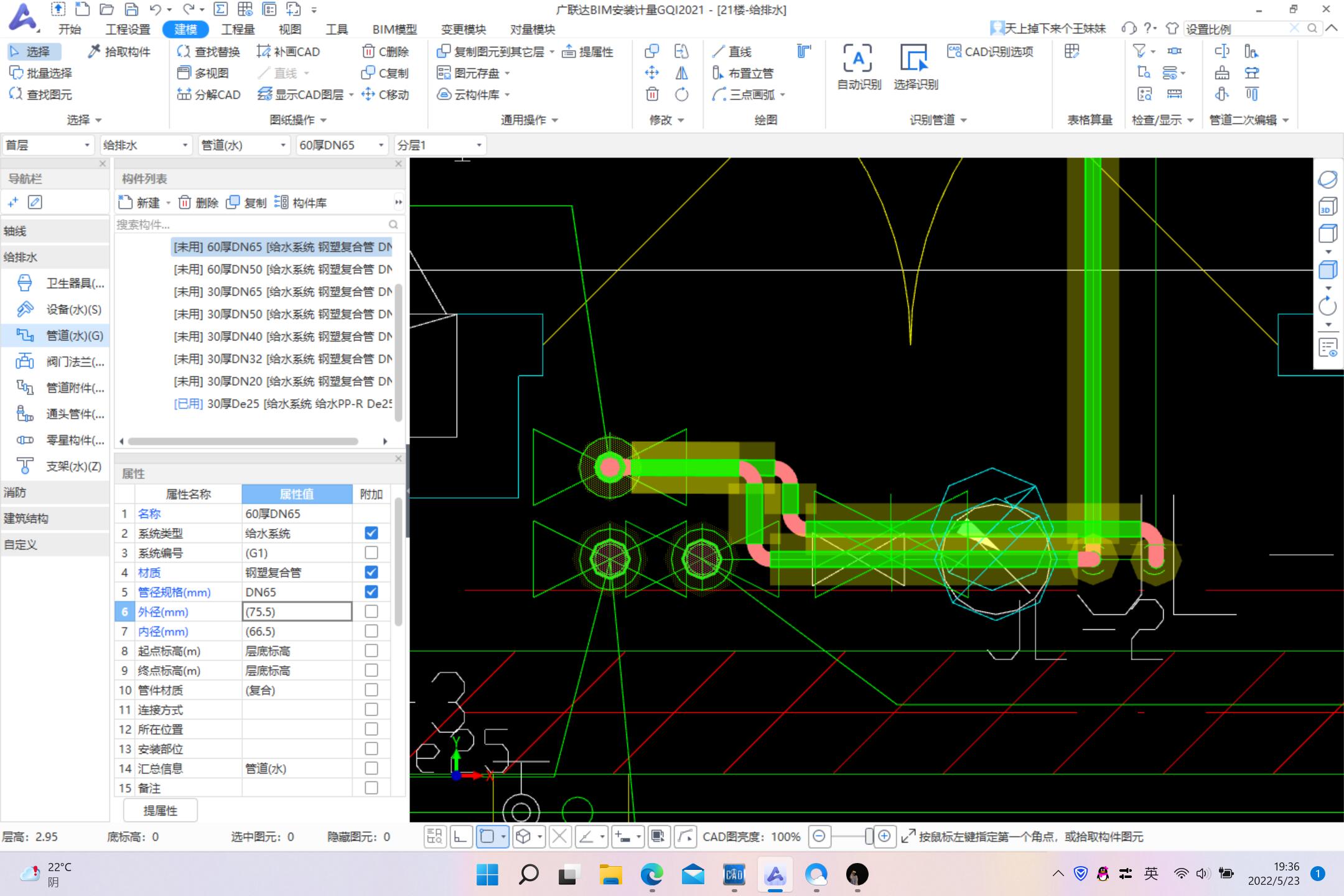Click the 新建 button in component list
The width and height of the screenshot is (1344, 896).
[141, 203]
